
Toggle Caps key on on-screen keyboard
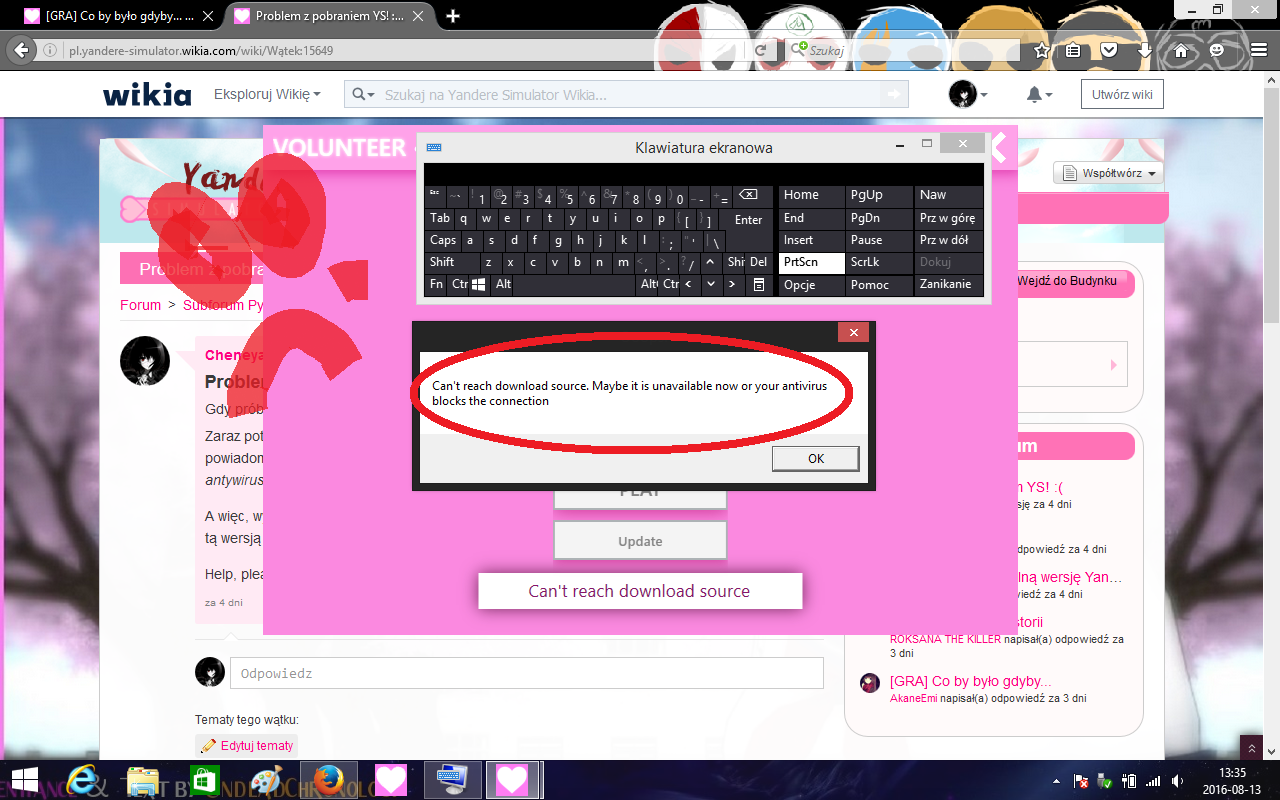click(x=443, y=240)
